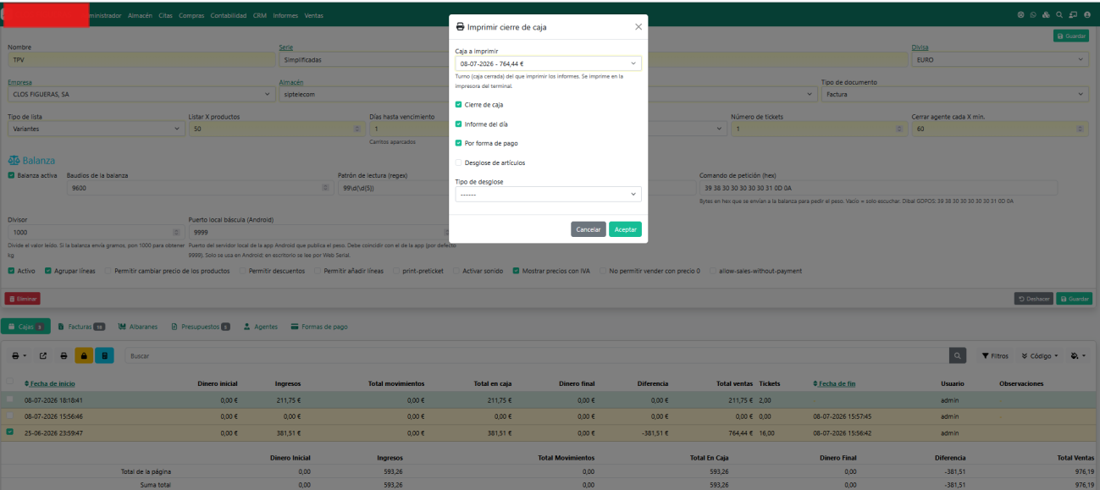Click the Comando de petición (hex) field

pyautogui.click(x=878, y=187)
